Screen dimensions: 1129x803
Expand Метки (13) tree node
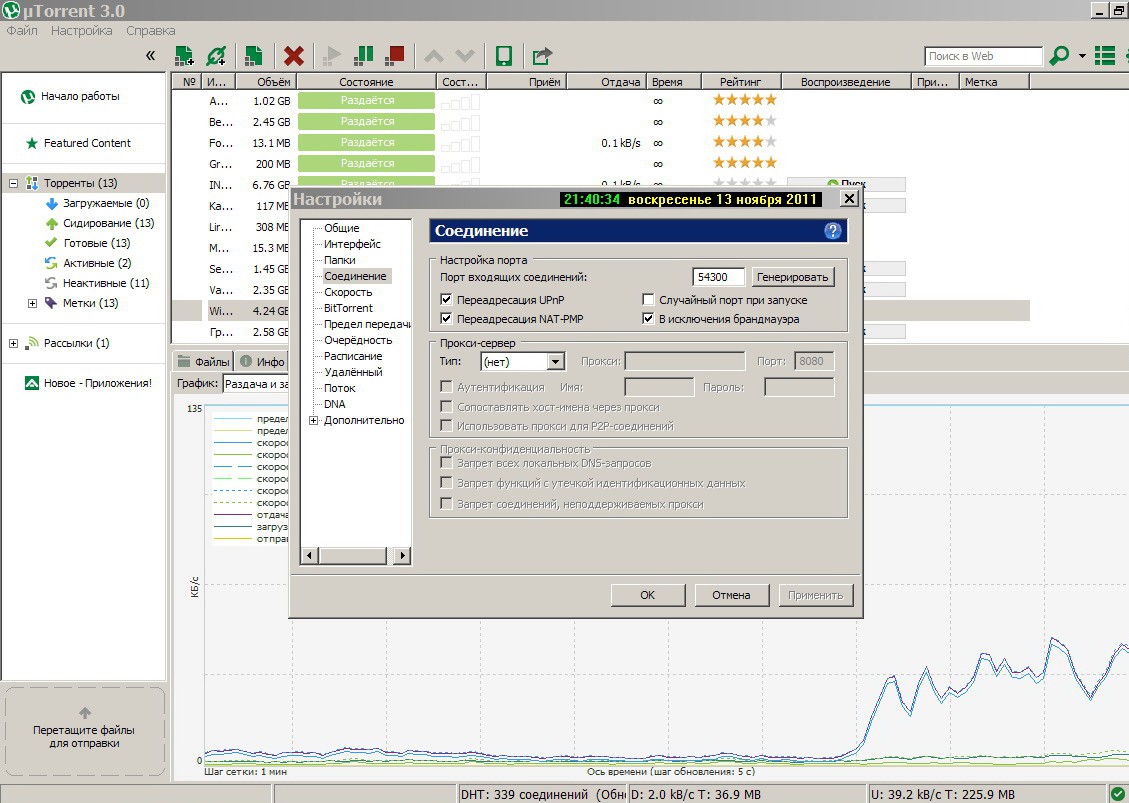[x=32, y=303]
